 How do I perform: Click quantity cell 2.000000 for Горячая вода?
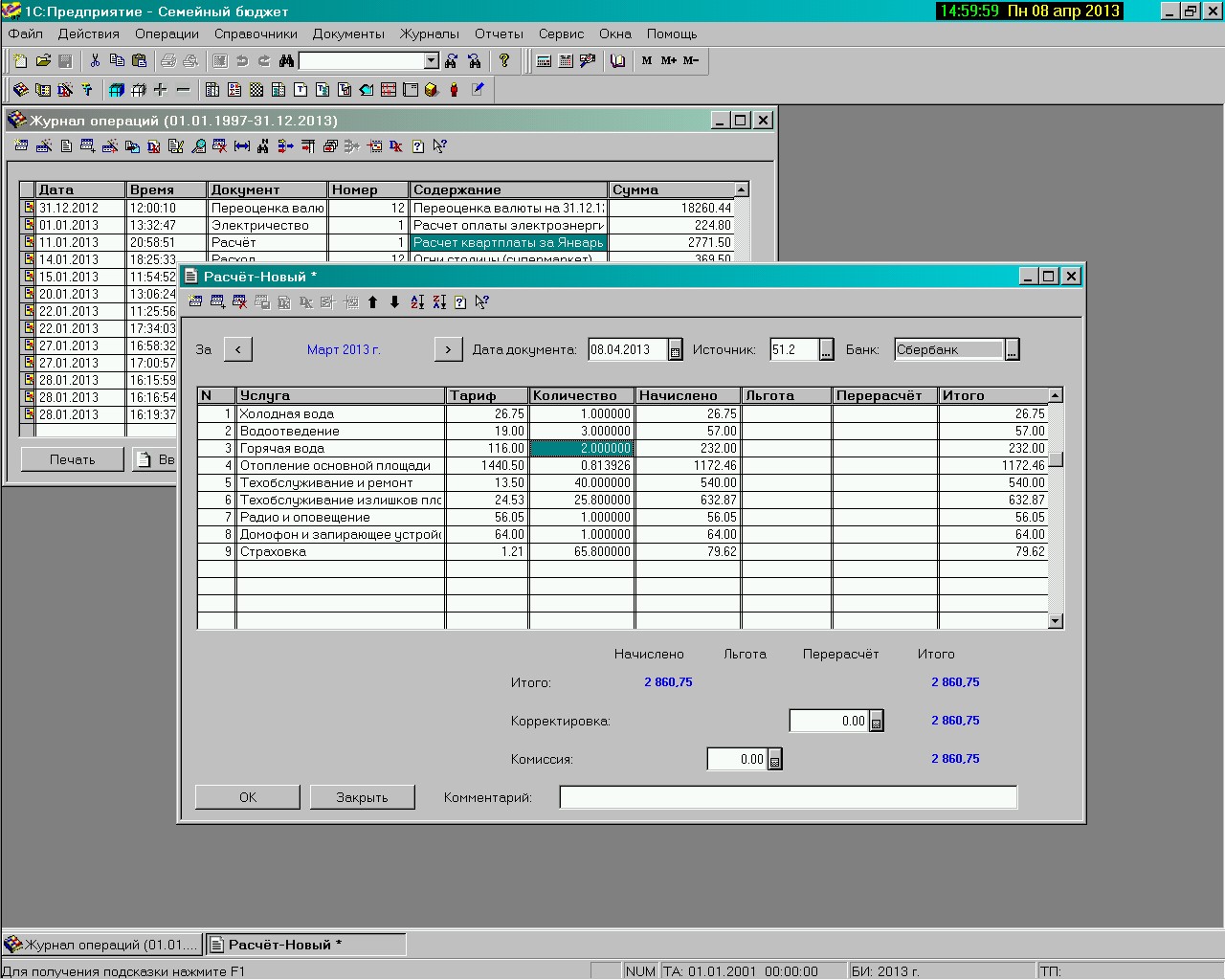(x=582, y=449)
